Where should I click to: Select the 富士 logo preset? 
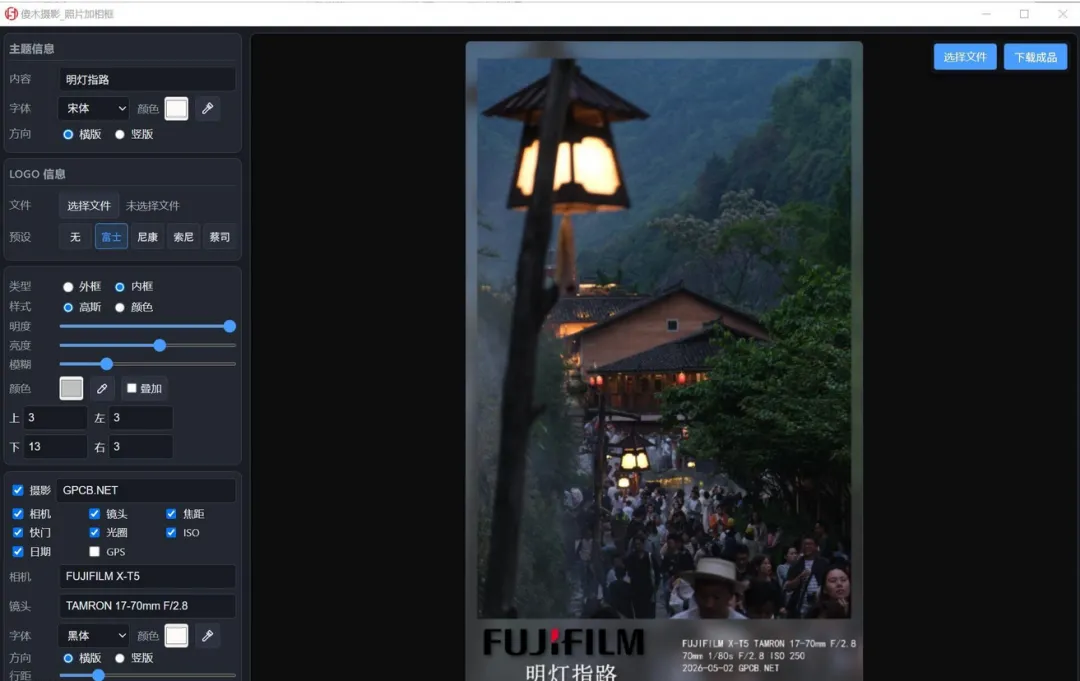click(111, 237)
